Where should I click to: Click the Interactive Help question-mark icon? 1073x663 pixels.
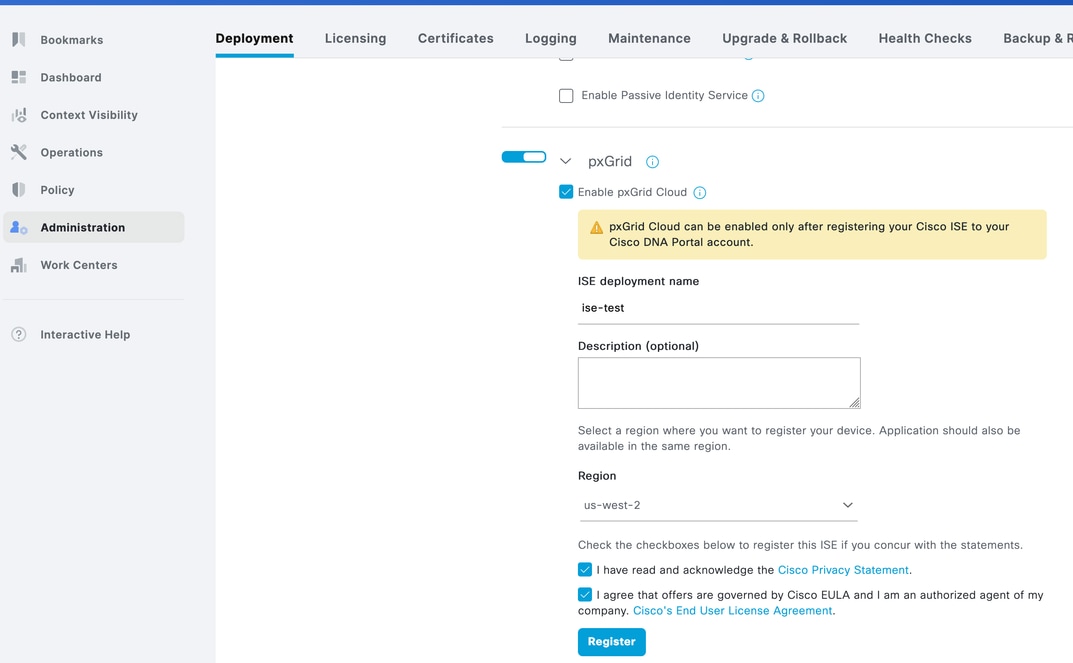[18, 335]
